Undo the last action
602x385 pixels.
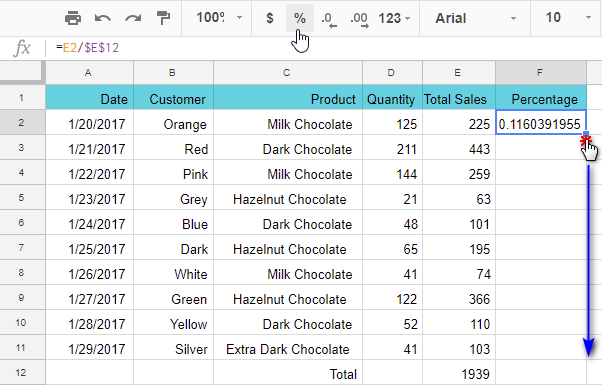click(x=103, y=18)
